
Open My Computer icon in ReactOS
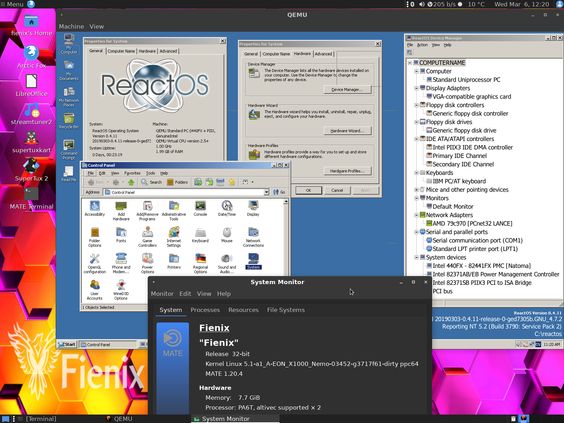tap(69, 44)
